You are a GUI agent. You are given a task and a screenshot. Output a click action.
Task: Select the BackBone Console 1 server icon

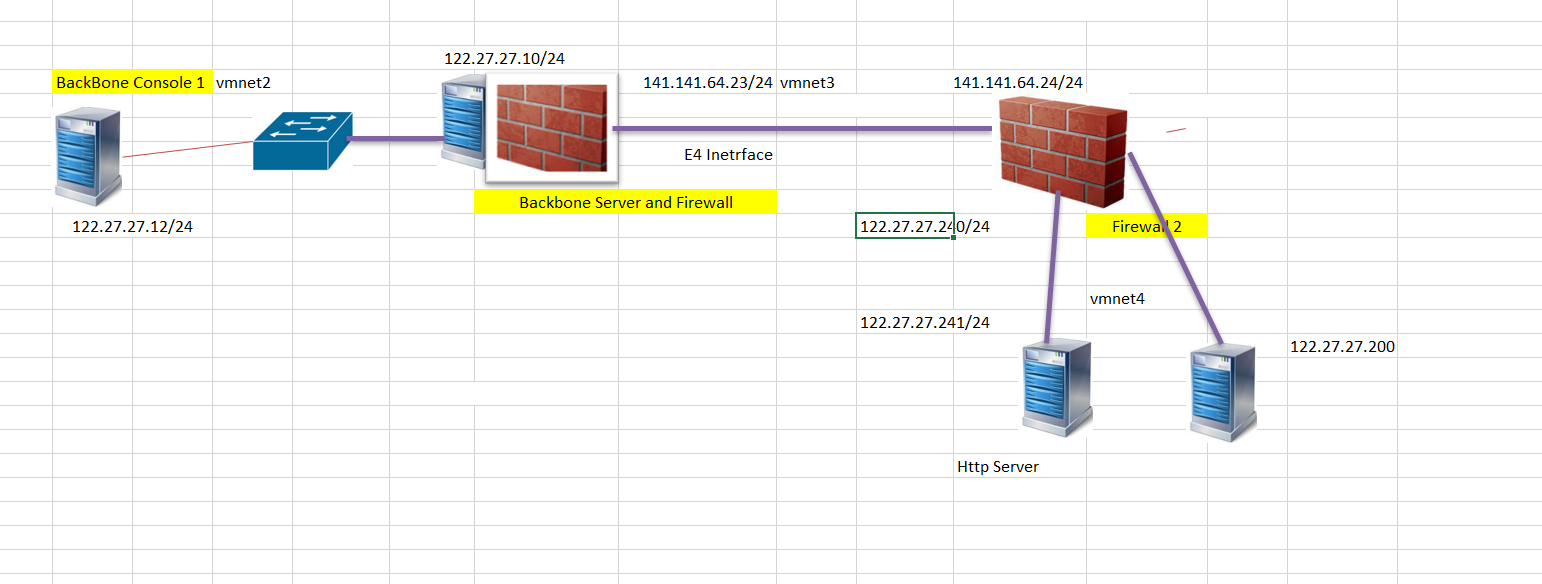click(x=88, y=155)
